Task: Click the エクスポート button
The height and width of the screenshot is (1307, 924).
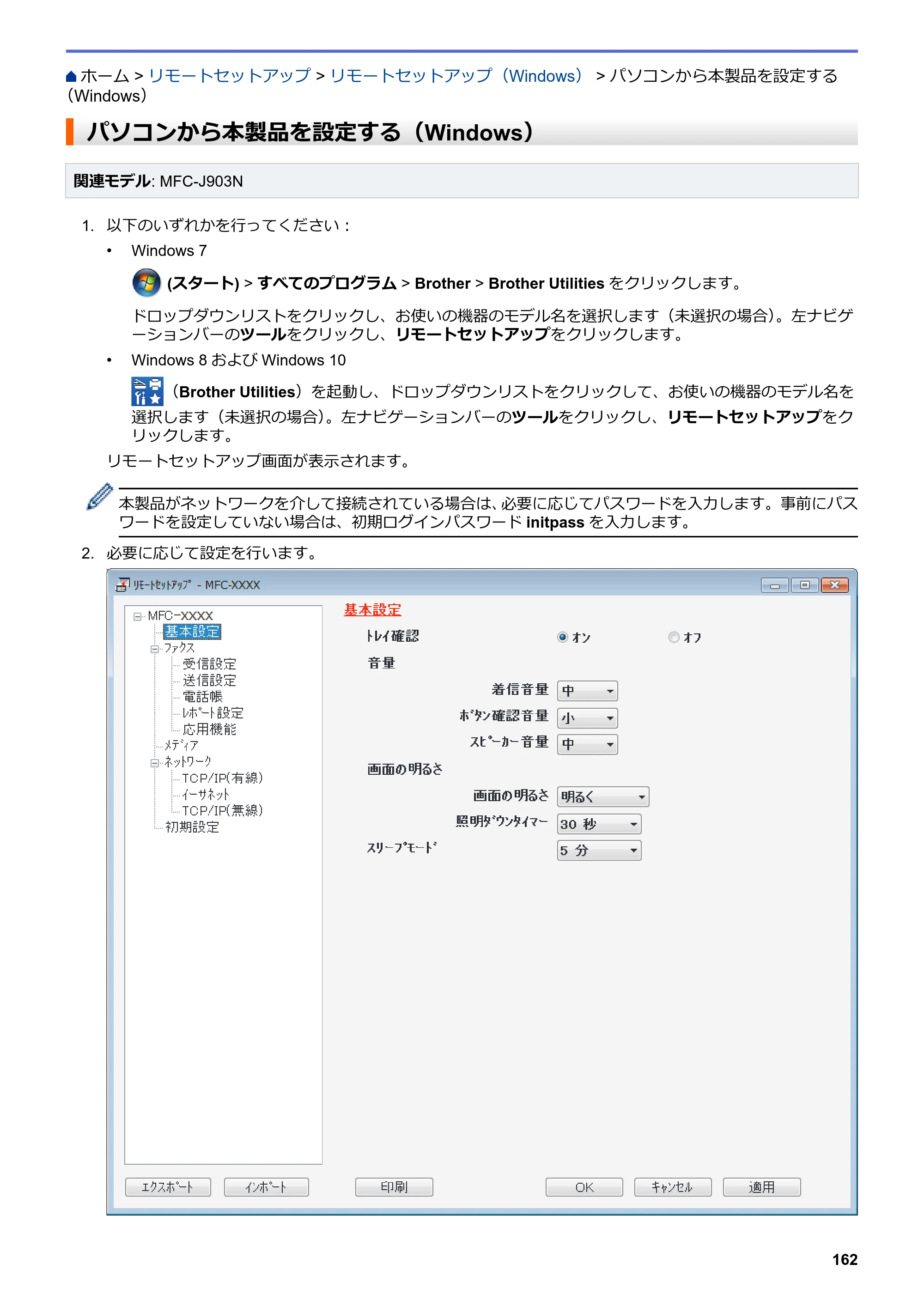Action: point(168,1187)
